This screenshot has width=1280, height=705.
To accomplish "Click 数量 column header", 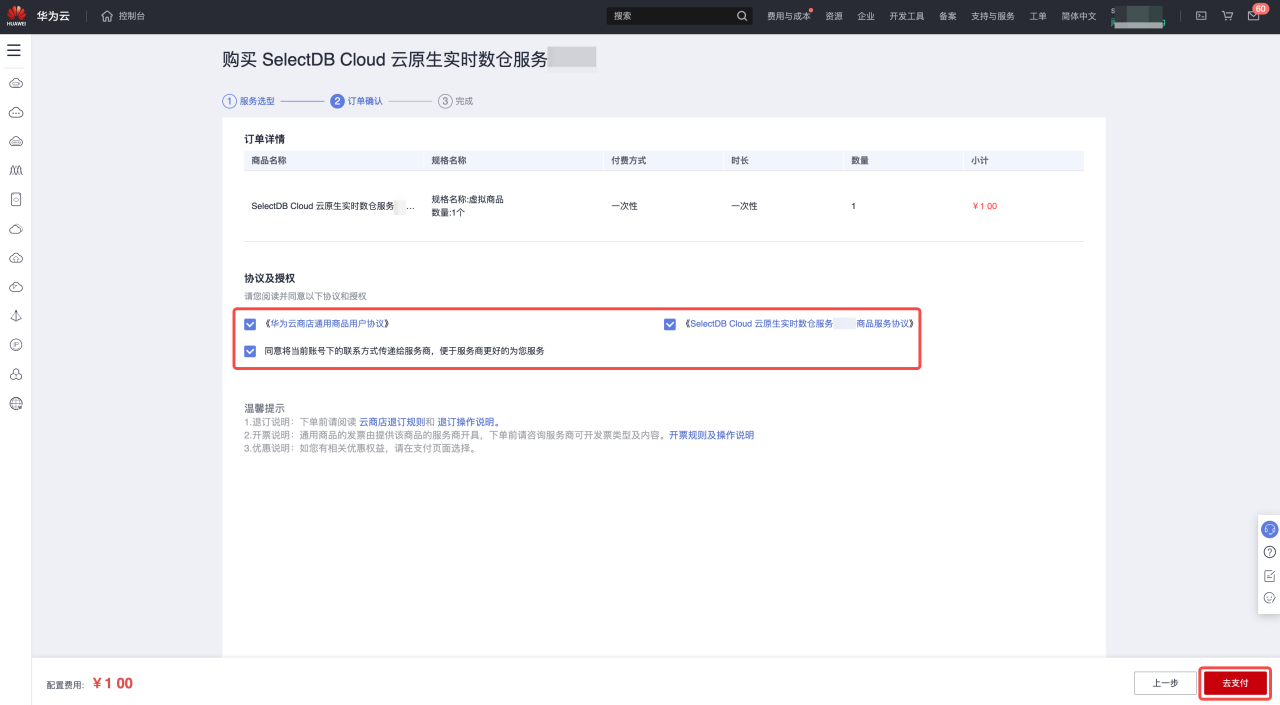I will click(860, 160).
